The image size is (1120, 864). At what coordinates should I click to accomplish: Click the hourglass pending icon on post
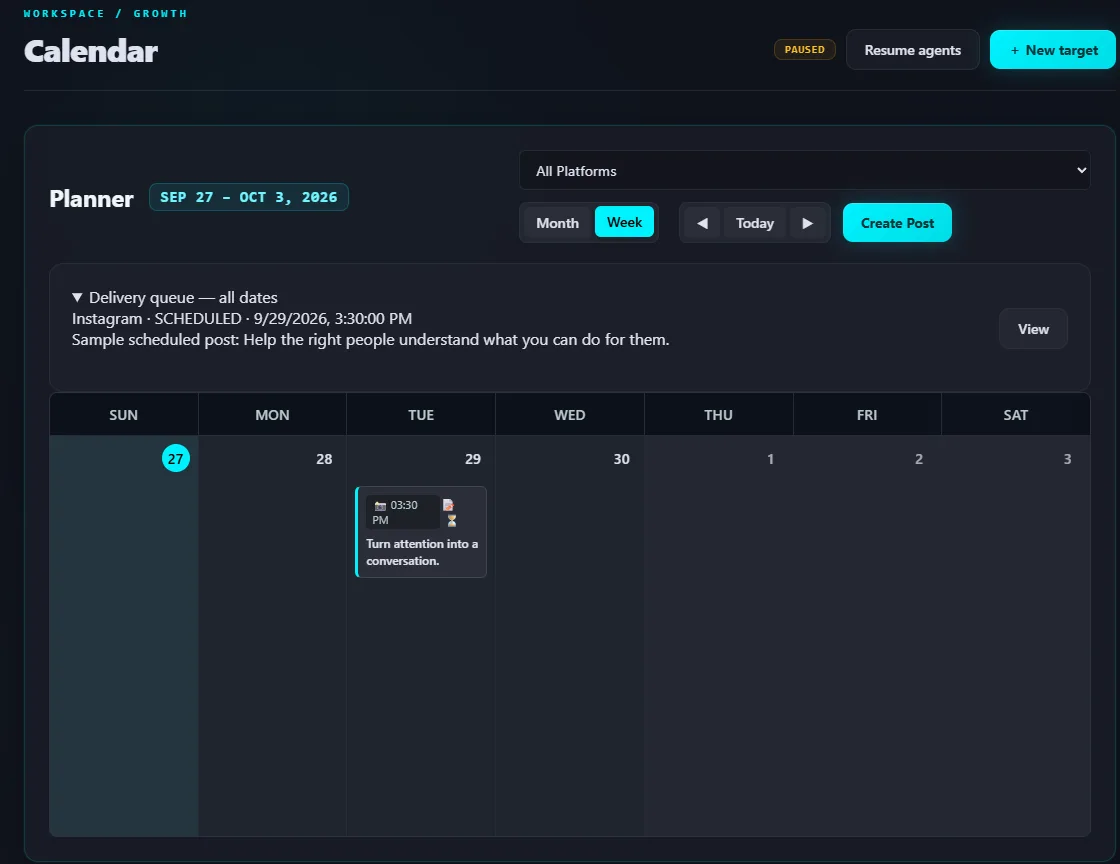(x=451, y=521)
